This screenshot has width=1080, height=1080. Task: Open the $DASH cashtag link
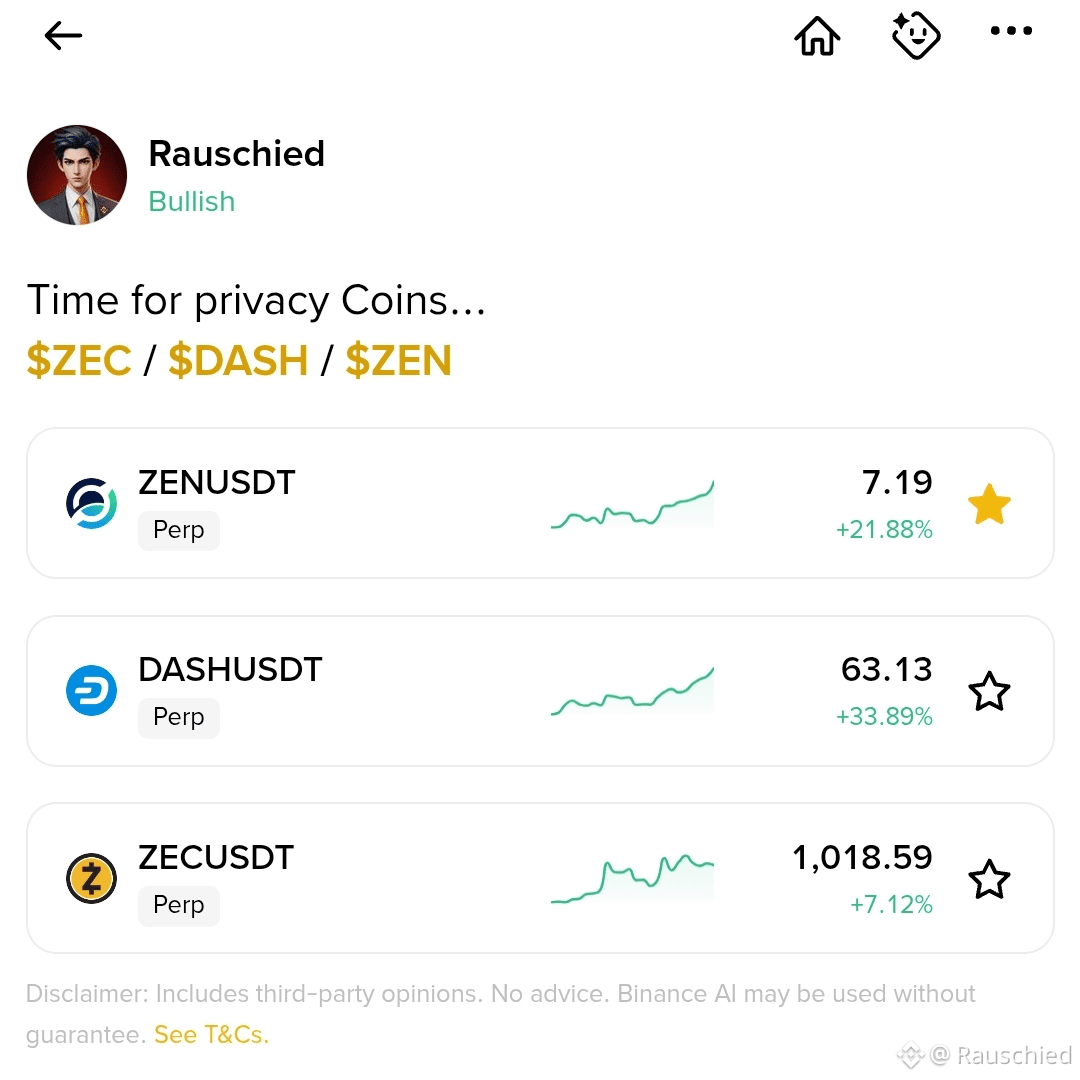238,360
